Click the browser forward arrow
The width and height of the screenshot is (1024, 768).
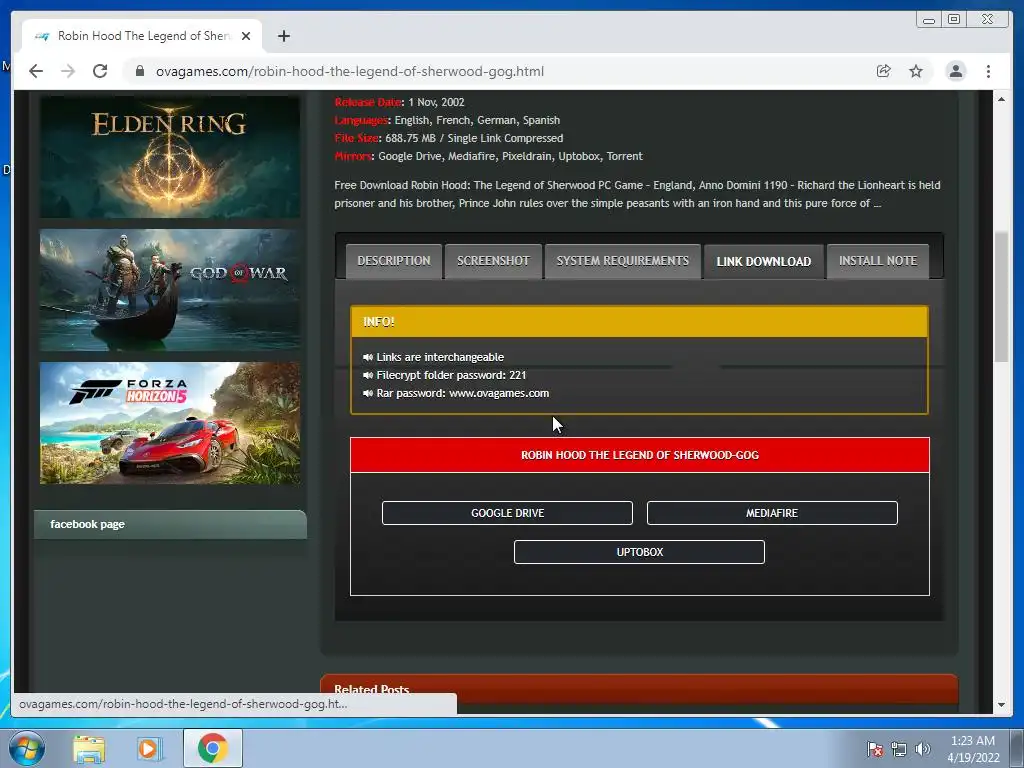pyautogui.click(x=68, y=71)
